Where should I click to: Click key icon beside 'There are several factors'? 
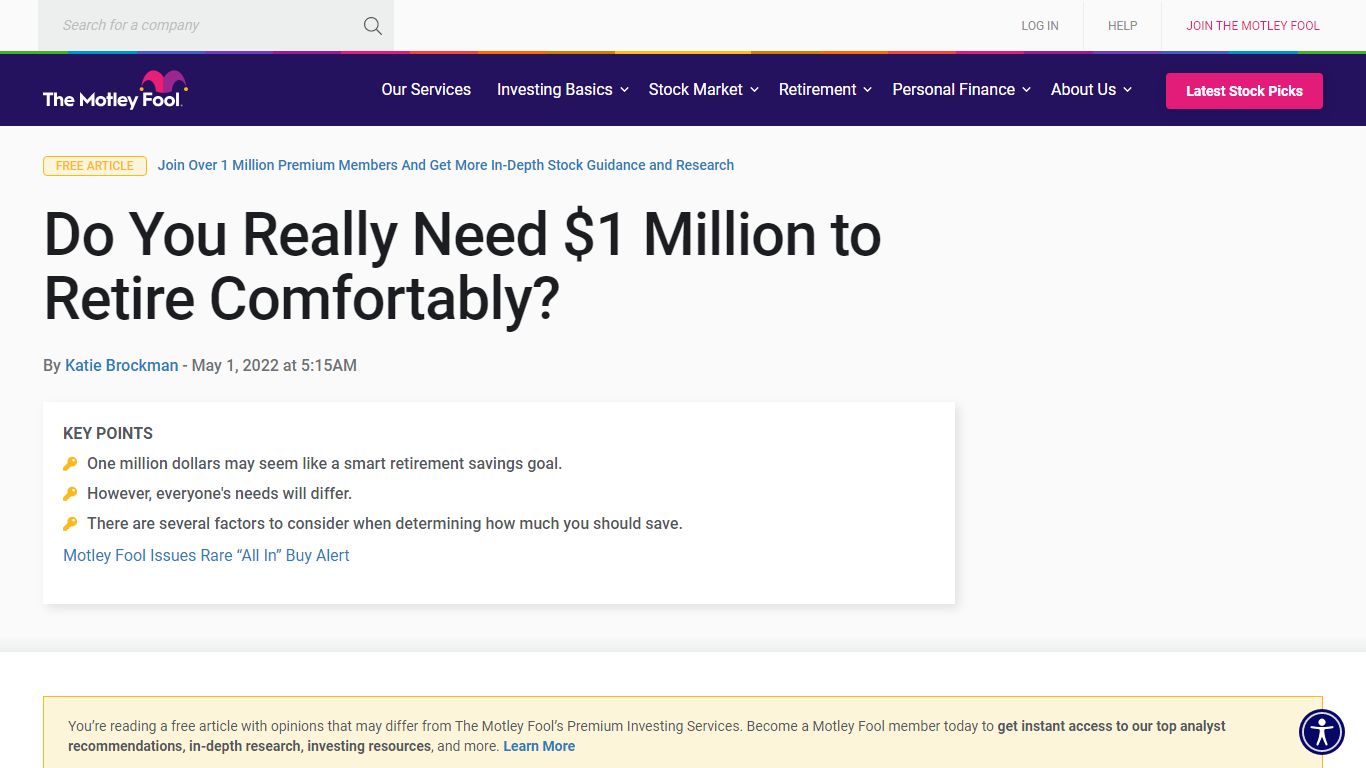70,524
